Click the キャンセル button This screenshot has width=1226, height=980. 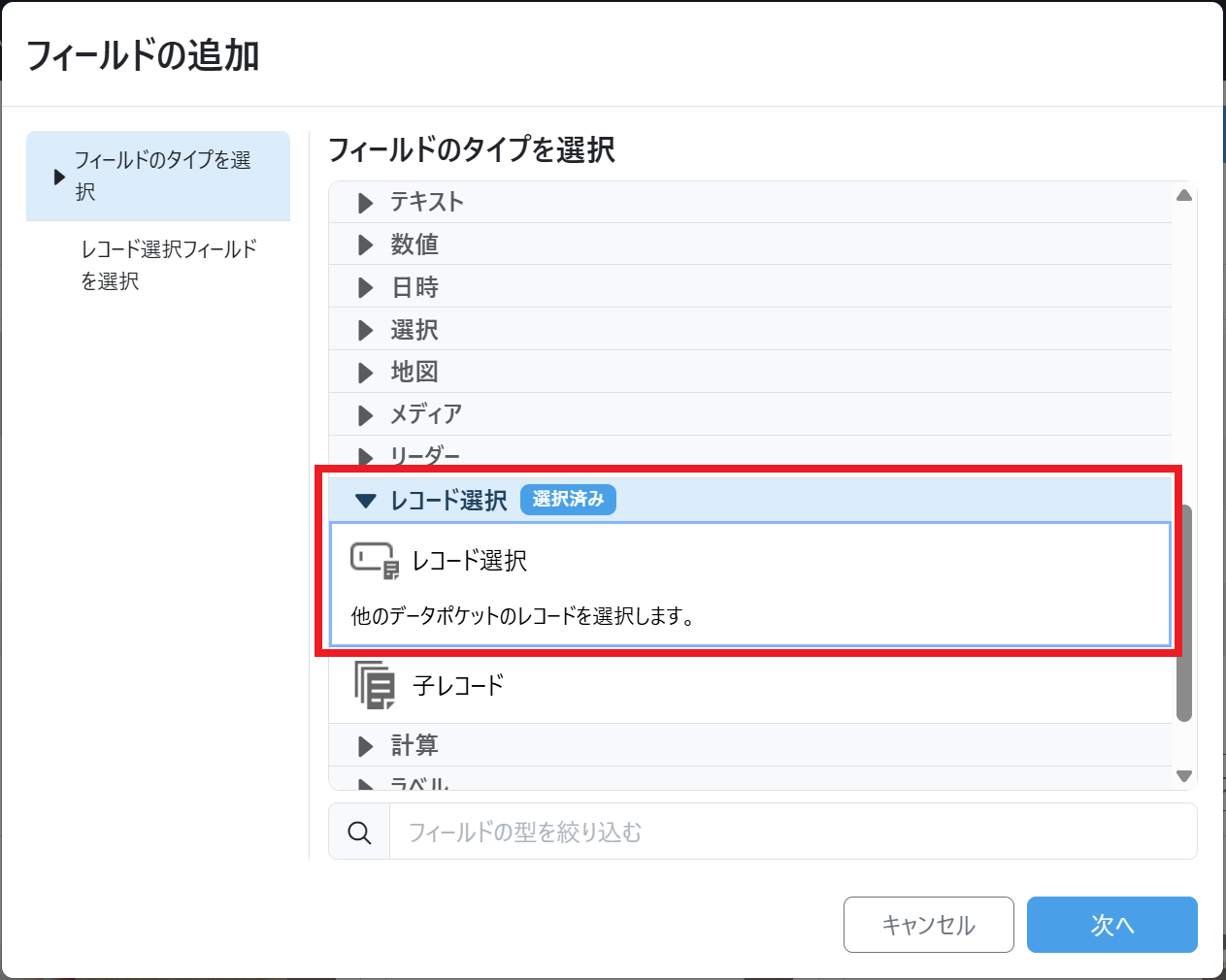tap(928, 925)
